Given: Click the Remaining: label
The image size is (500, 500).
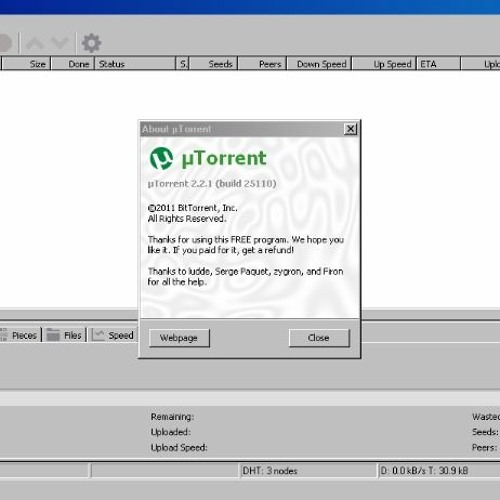Looking at the screenshot, I should (x=172, y=417).
